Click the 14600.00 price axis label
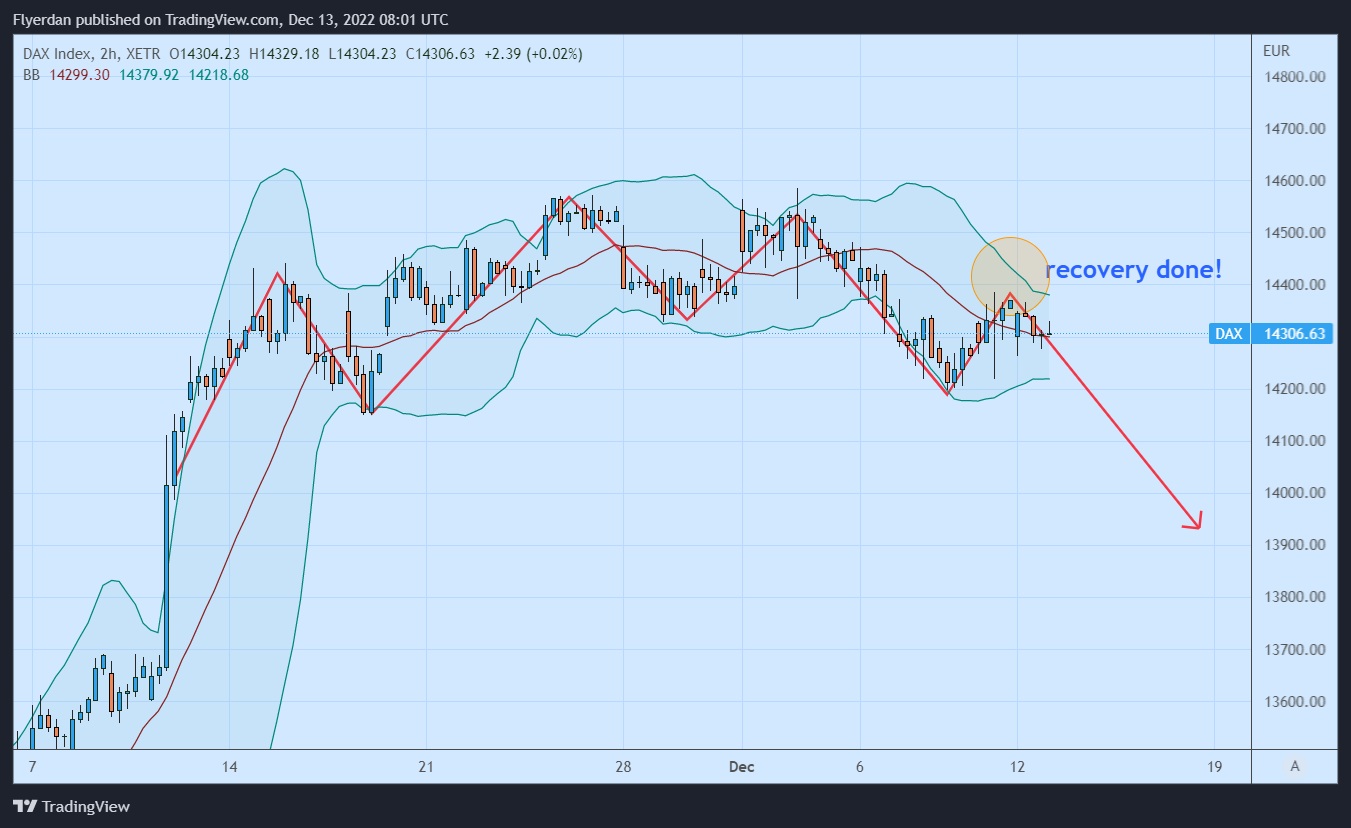This screenshot has width=1351, height=828. (1296, 181)
